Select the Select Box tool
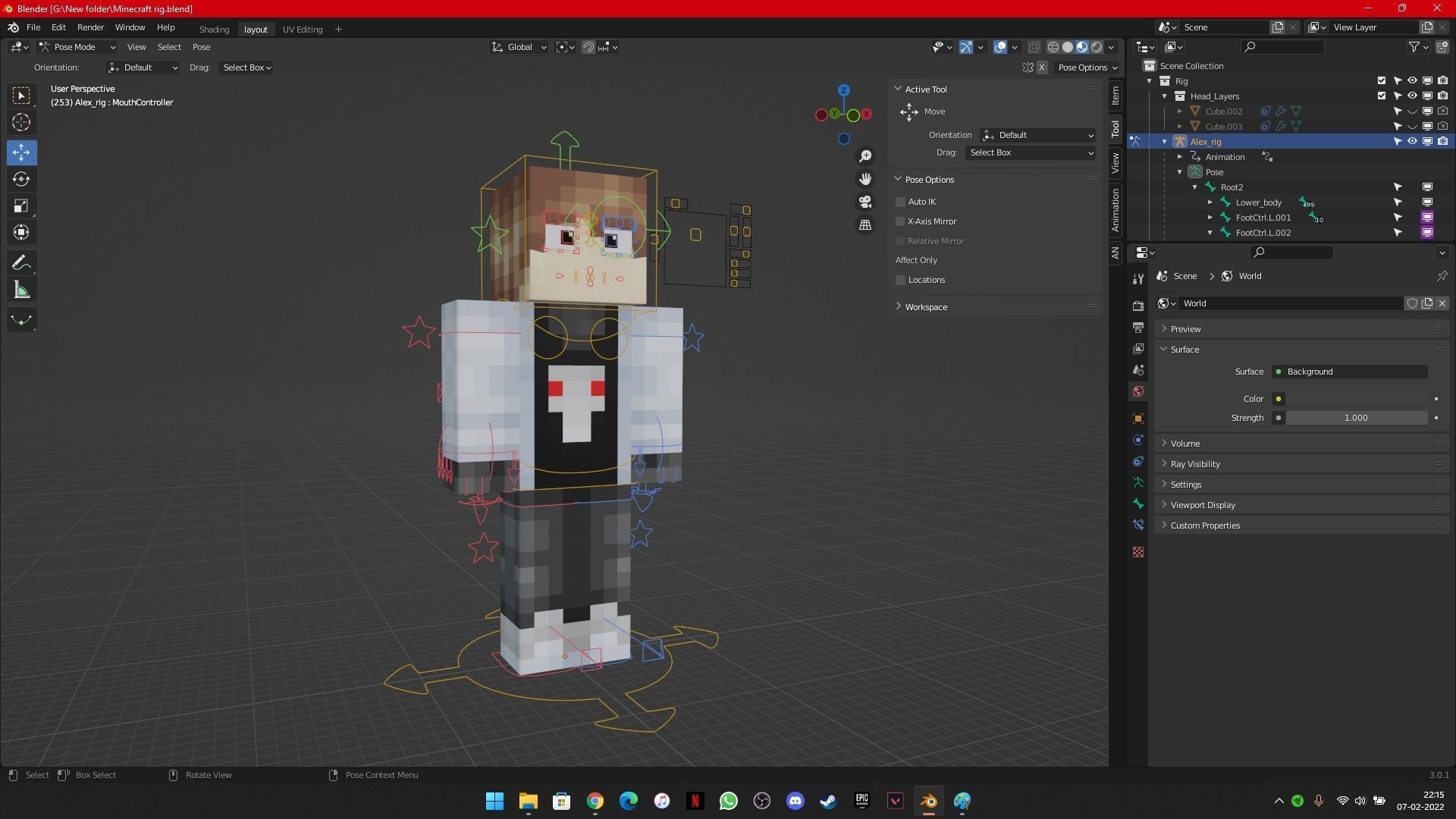The image size is (1456, 819). 21,96
